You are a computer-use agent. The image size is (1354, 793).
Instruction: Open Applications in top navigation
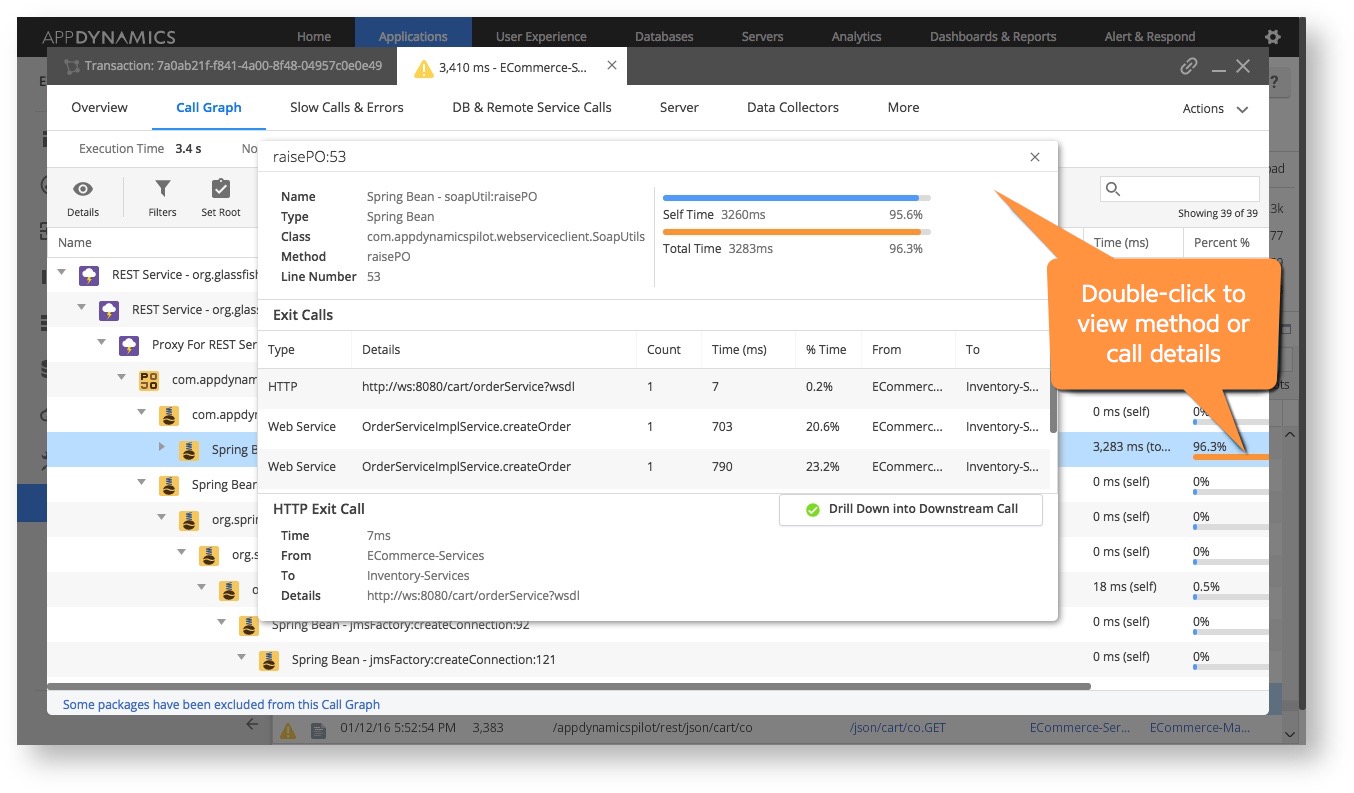[x=413, y=36]
